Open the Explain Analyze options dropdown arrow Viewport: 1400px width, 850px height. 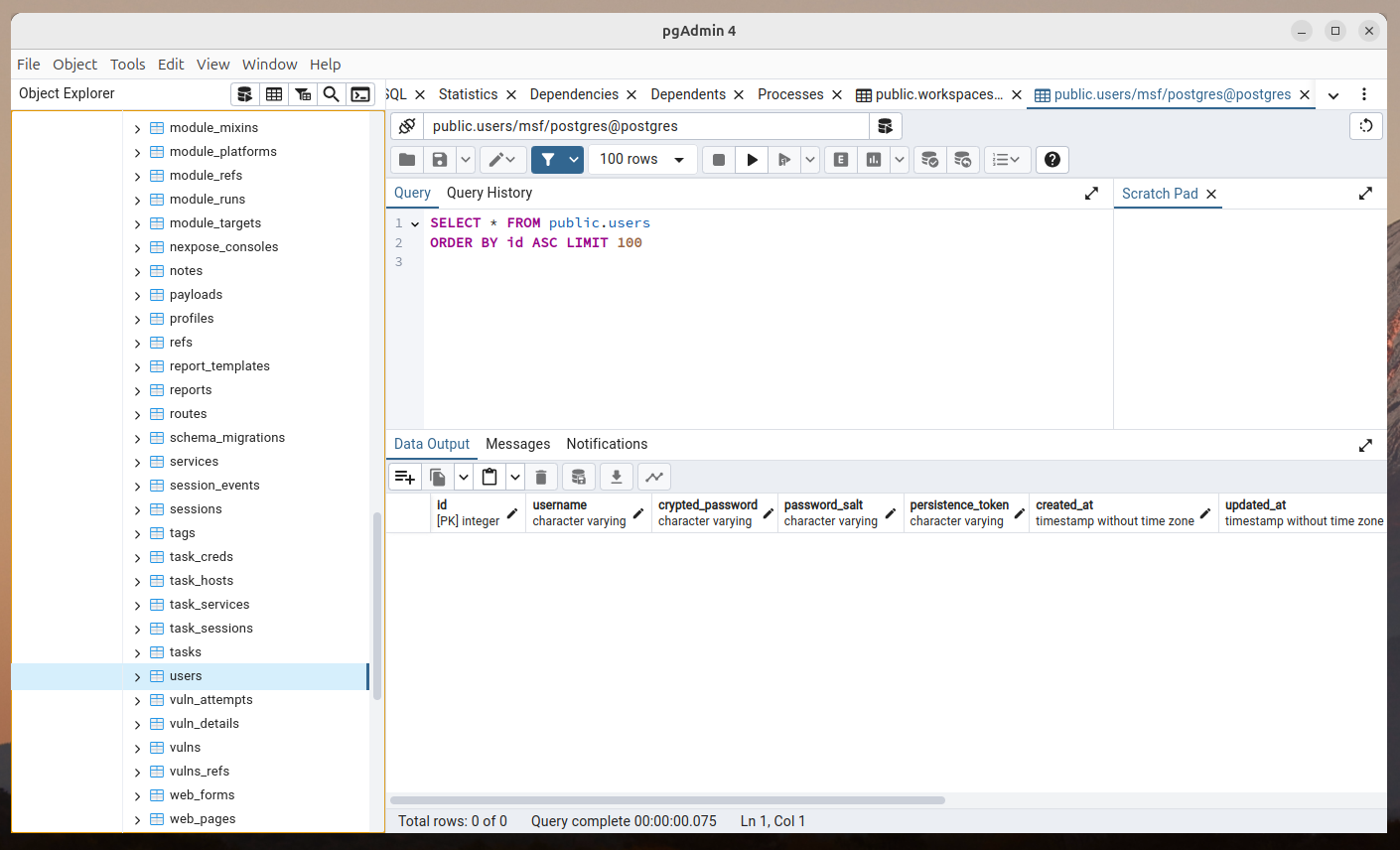(900, 160)
